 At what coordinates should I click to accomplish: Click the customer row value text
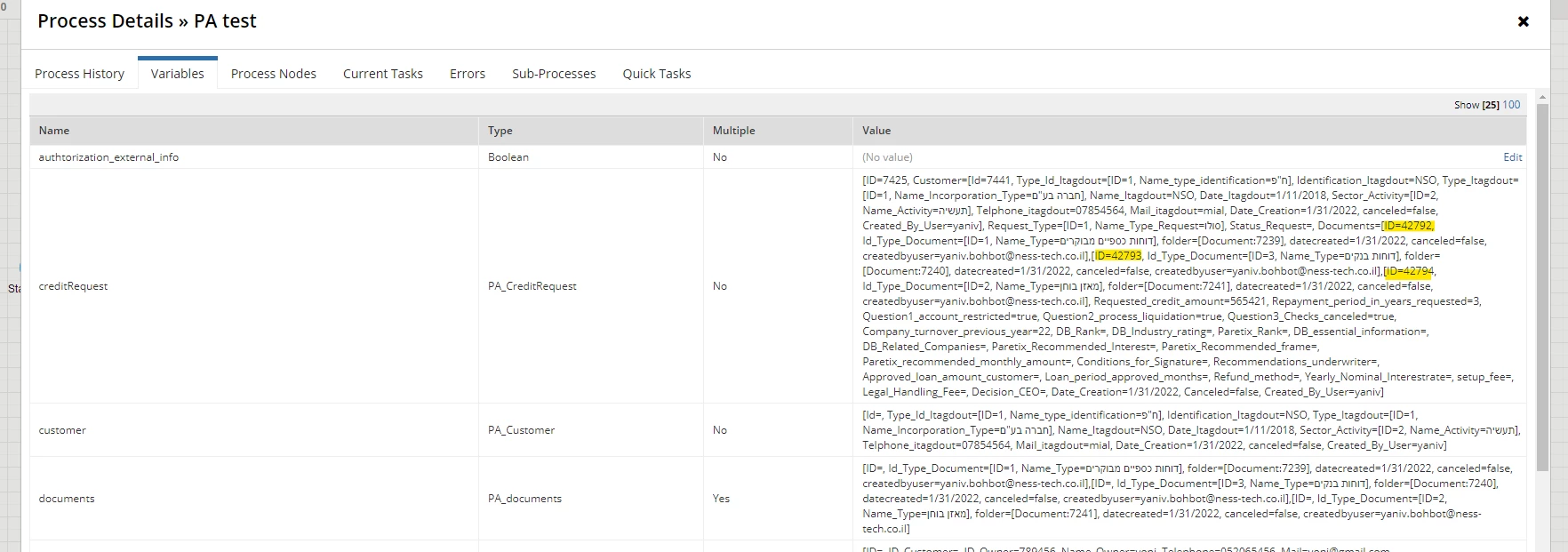(x=1191, y=430)
